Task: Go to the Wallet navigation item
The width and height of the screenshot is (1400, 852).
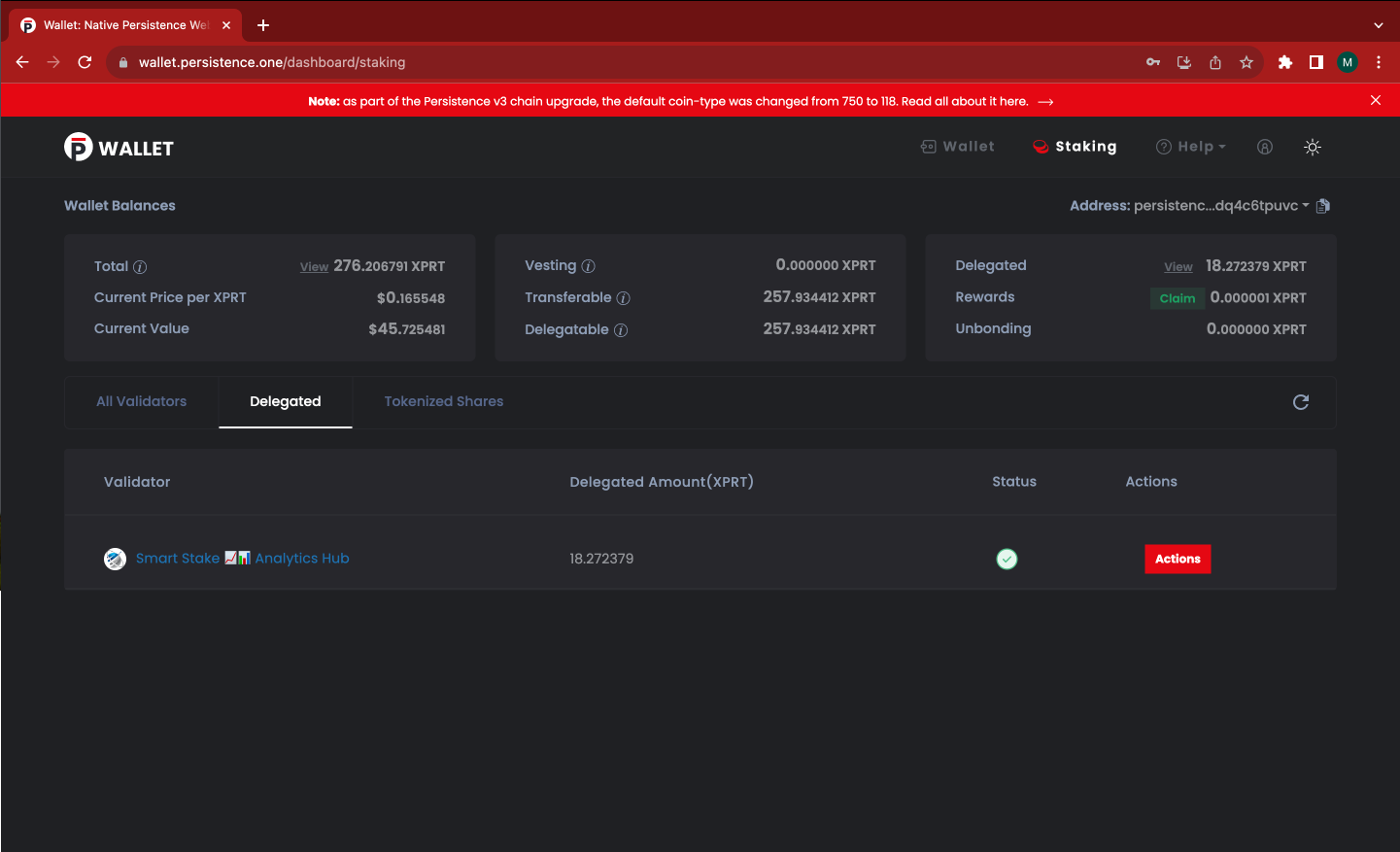Action: point(958,147)
